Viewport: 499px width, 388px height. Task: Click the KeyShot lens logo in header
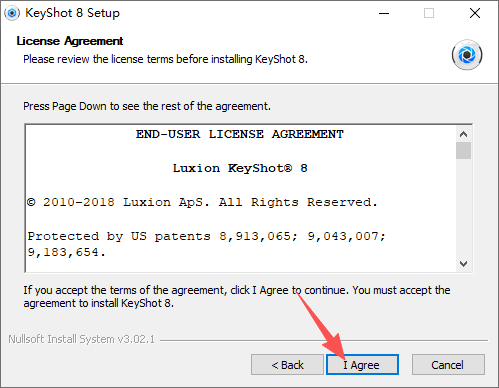[467, 55]
